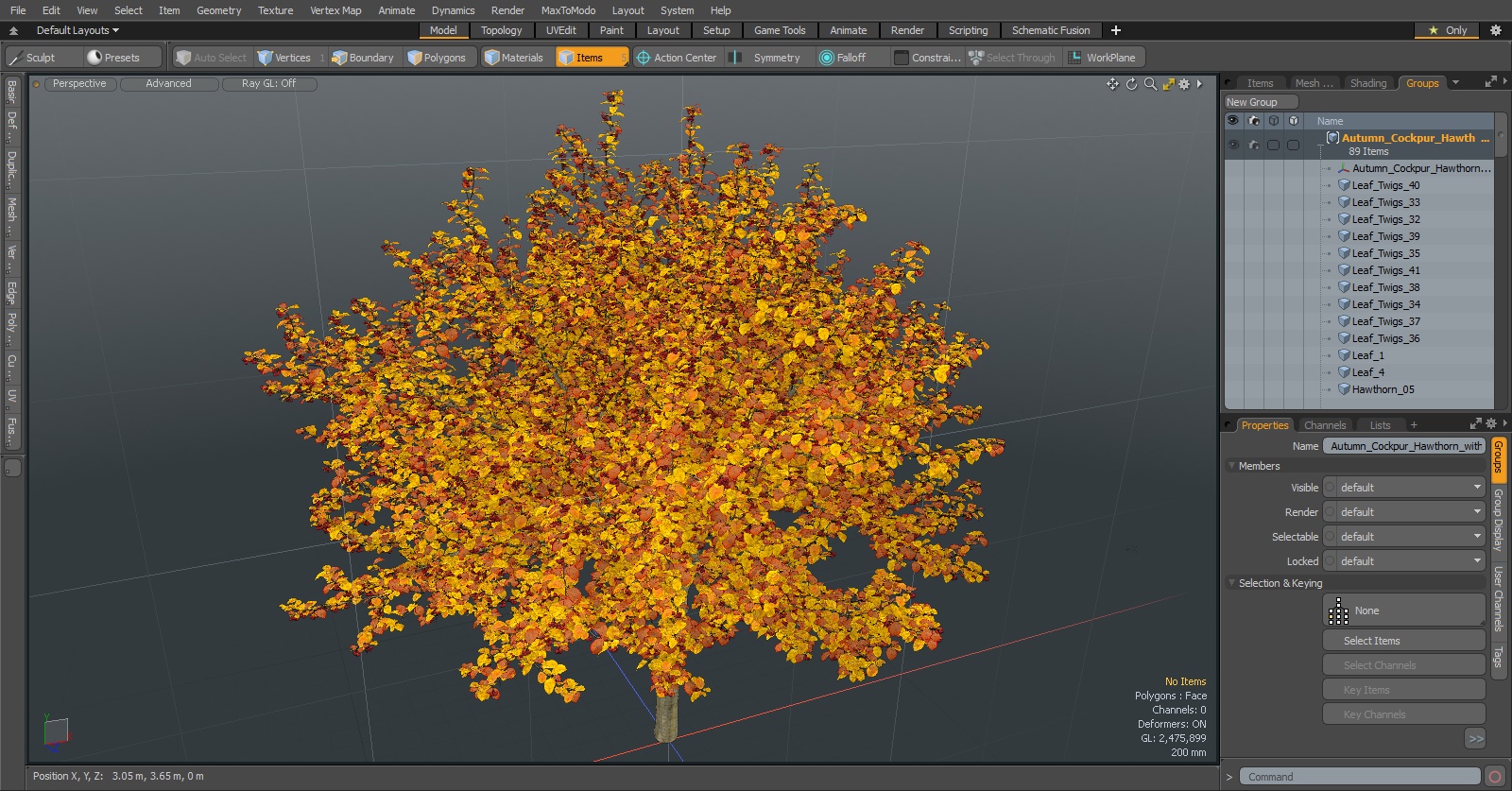The width and height of the screenshot is (1512, 791).
Task: Open the layout settings gear in the top bar
Action: (x=1496, y=30)
